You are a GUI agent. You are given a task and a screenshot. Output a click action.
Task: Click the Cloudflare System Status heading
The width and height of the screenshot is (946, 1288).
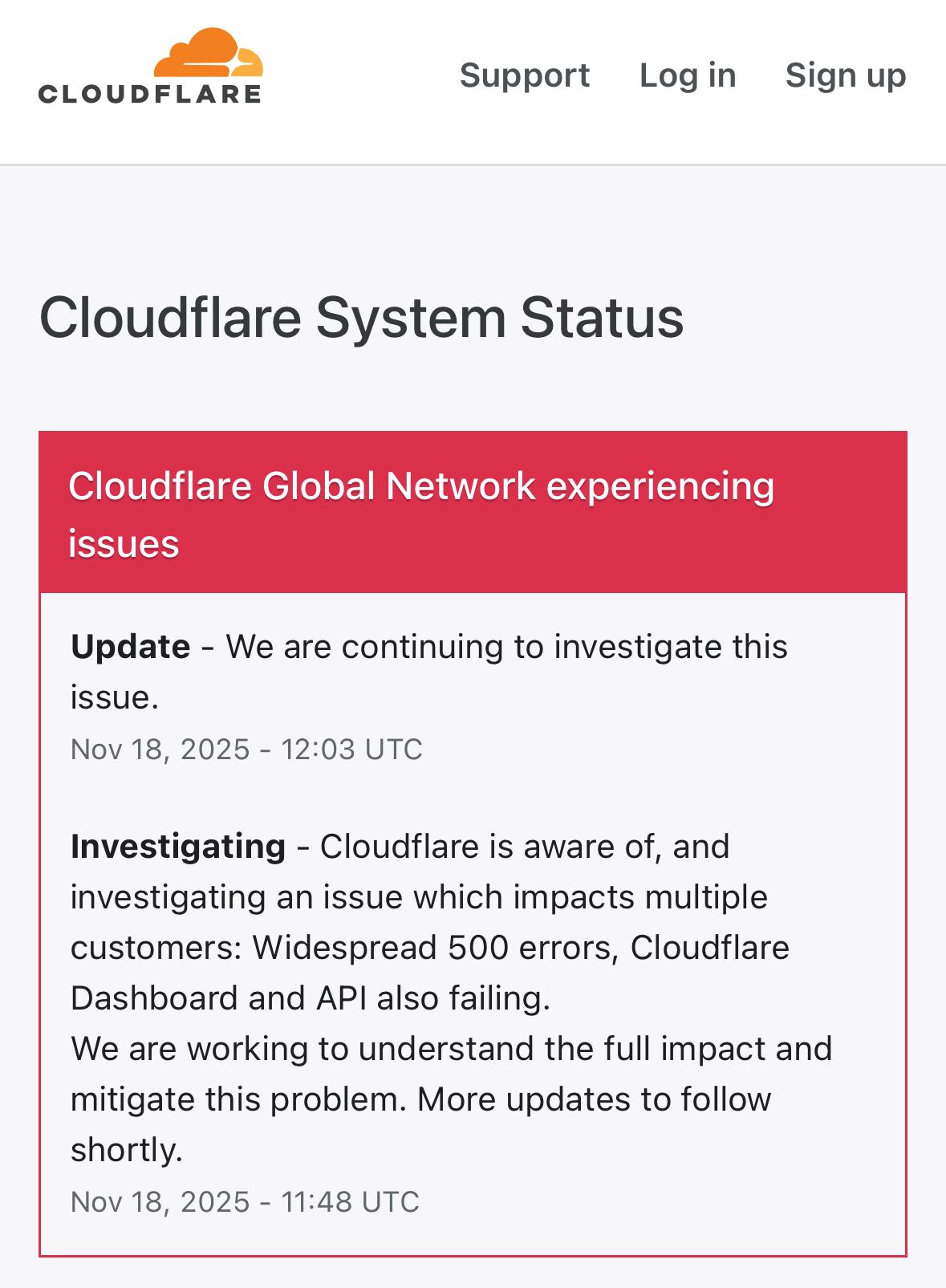tap(361, 317)
